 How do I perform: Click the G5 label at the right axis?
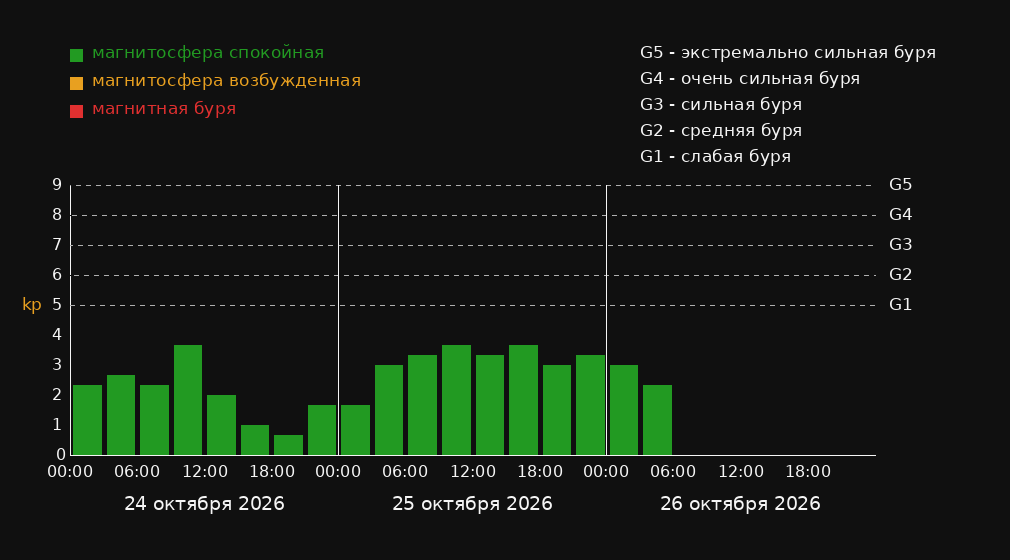coord(900,185)
